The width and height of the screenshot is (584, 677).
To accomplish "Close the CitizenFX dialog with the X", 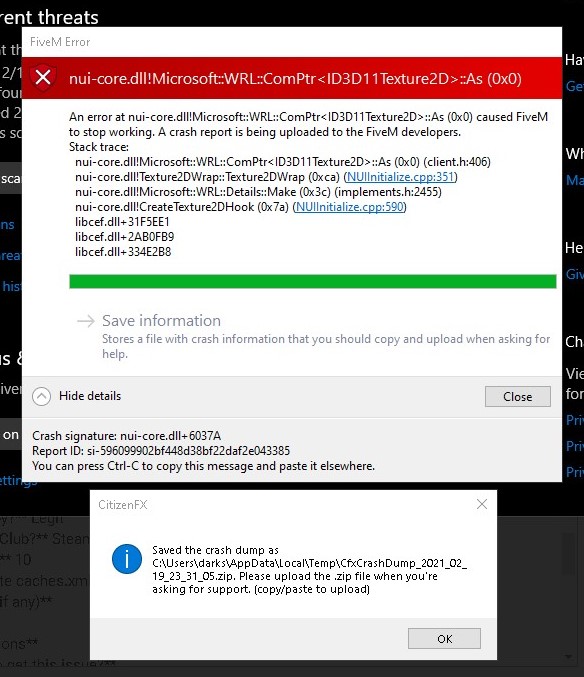I will coord(482,504).
